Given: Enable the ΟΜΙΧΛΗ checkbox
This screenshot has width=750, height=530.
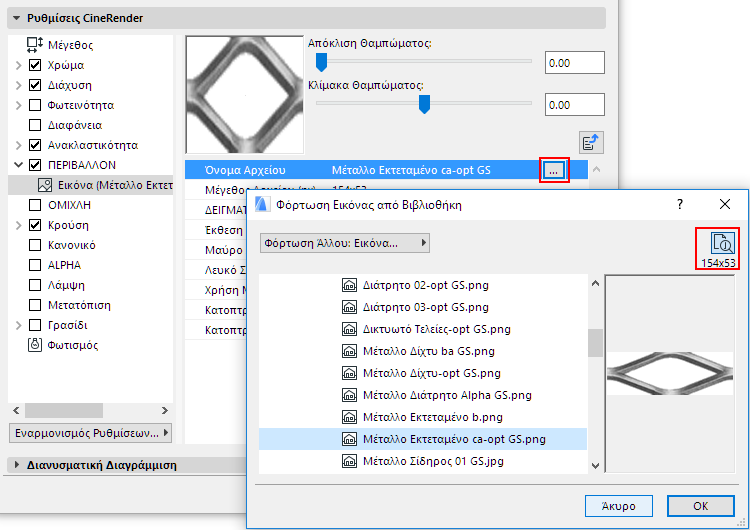Looking at the screenshot, I should (x=35, y=205).
